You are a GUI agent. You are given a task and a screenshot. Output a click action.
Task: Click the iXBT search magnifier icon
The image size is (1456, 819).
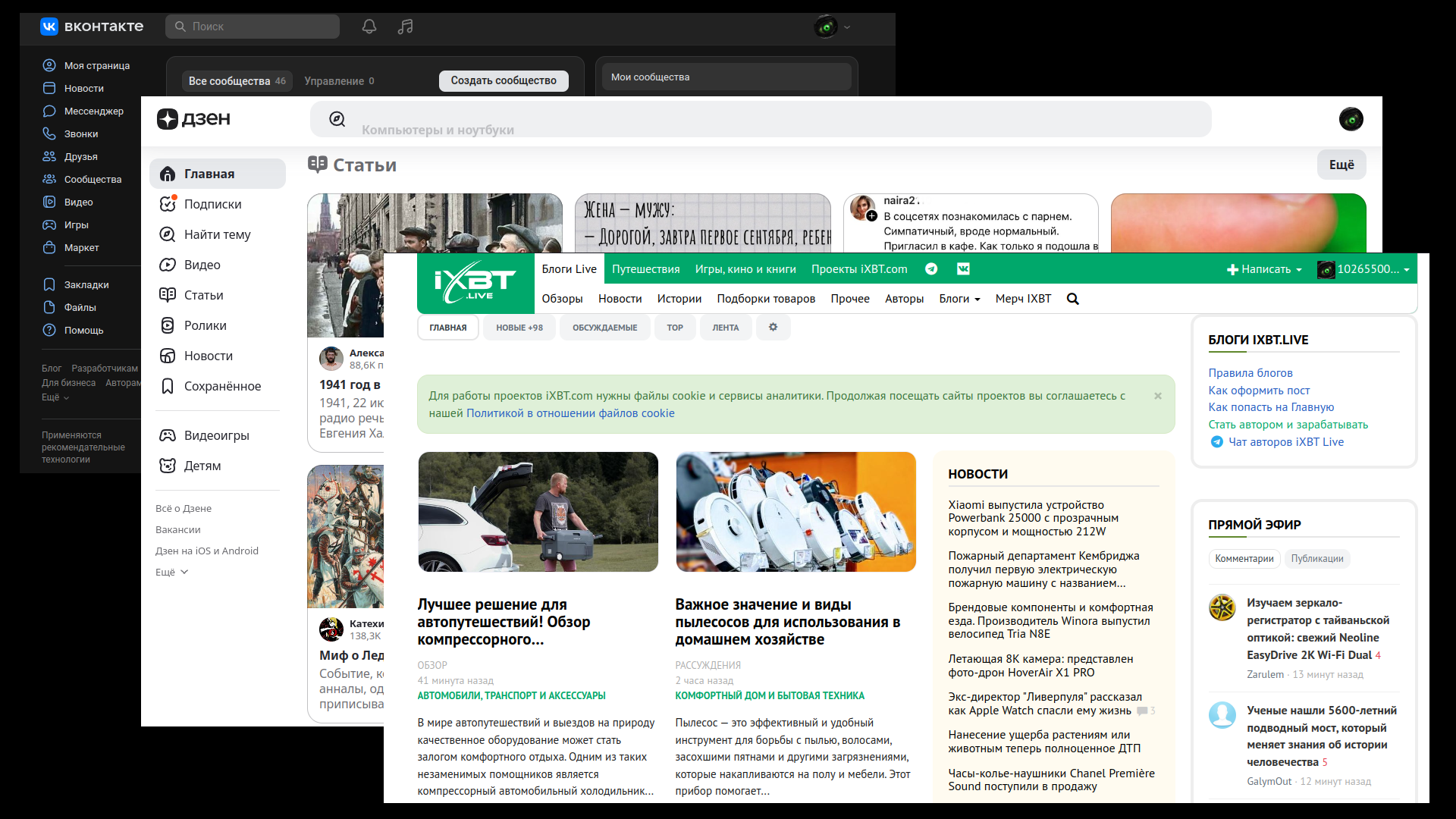point(1072,299)
